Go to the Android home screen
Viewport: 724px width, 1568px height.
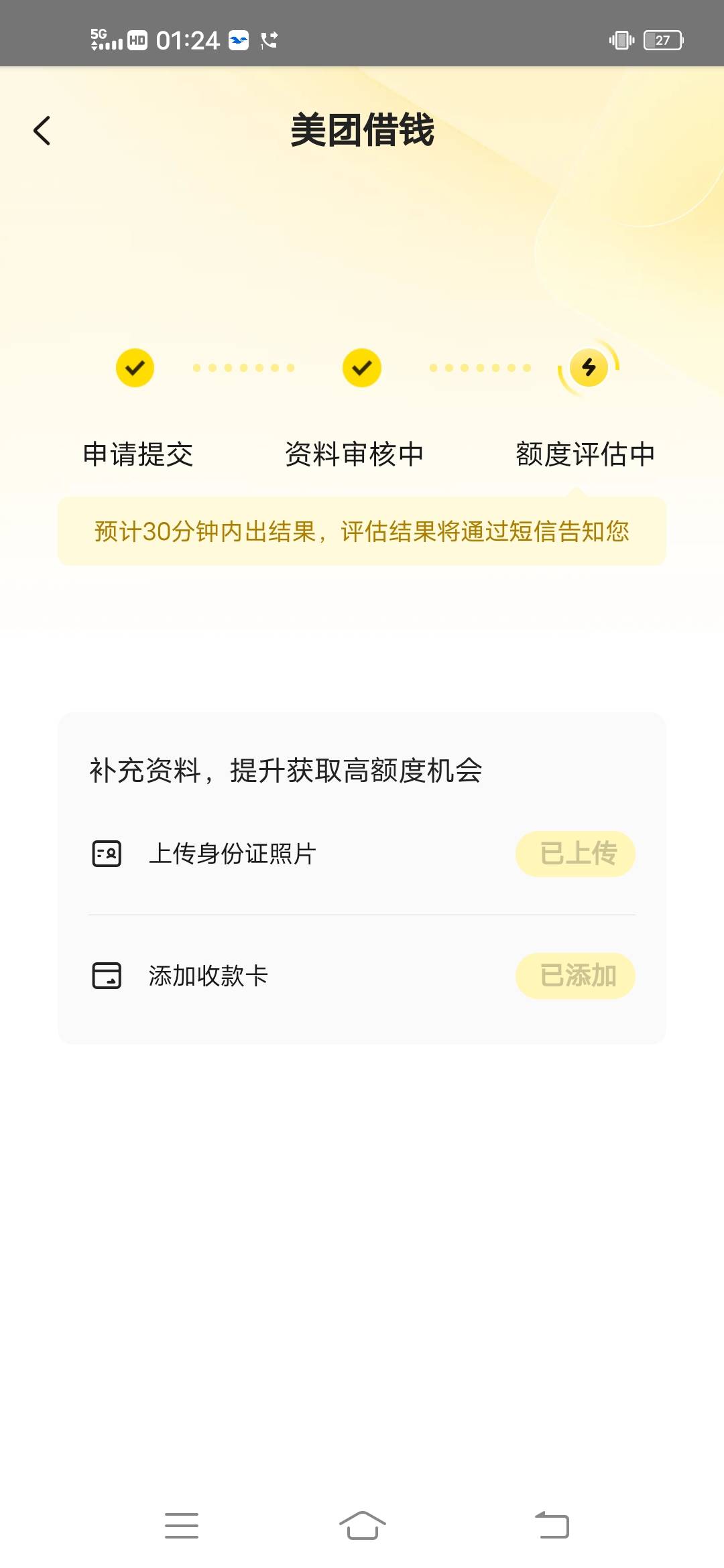[362, 1526]
